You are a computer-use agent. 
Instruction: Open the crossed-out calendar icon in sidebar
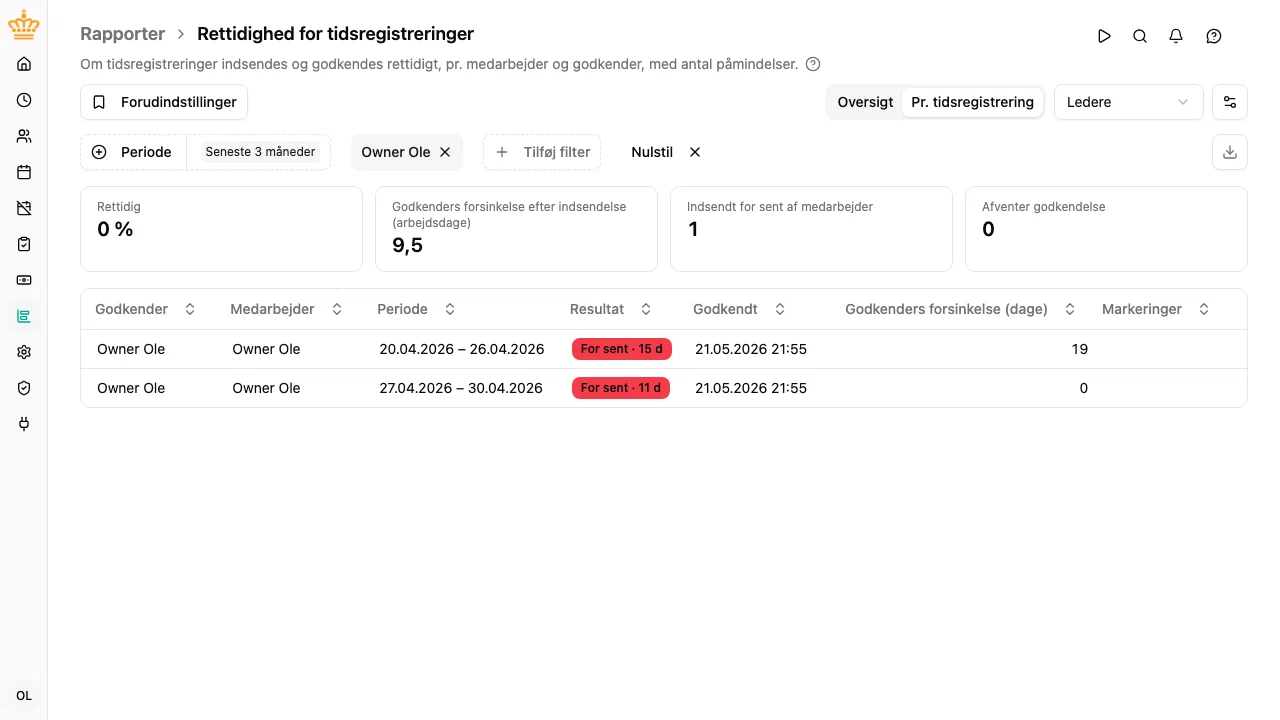click(24, 208)
